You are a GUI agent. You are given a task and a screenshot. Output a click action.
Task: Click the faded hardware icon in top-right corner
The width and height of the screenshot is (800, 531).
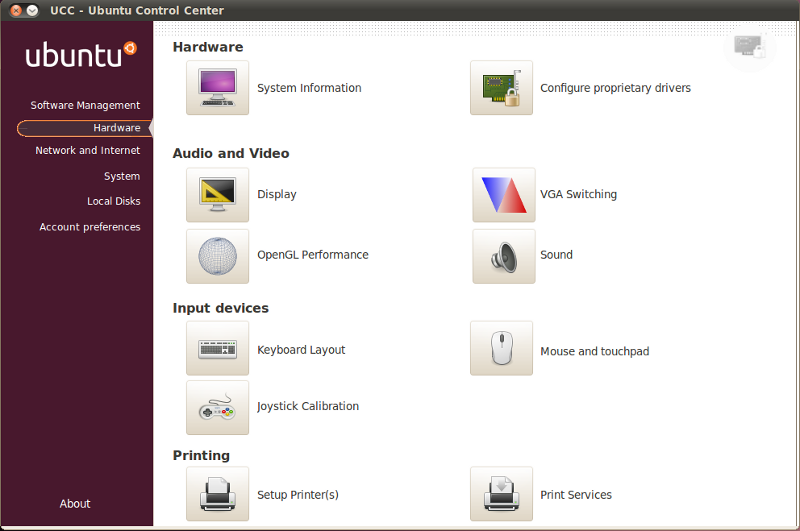click(x=749, y=46)
